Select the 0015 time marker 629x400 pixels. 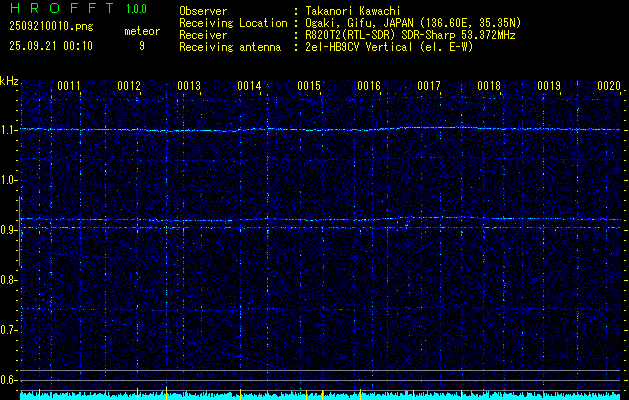(309, 87)
